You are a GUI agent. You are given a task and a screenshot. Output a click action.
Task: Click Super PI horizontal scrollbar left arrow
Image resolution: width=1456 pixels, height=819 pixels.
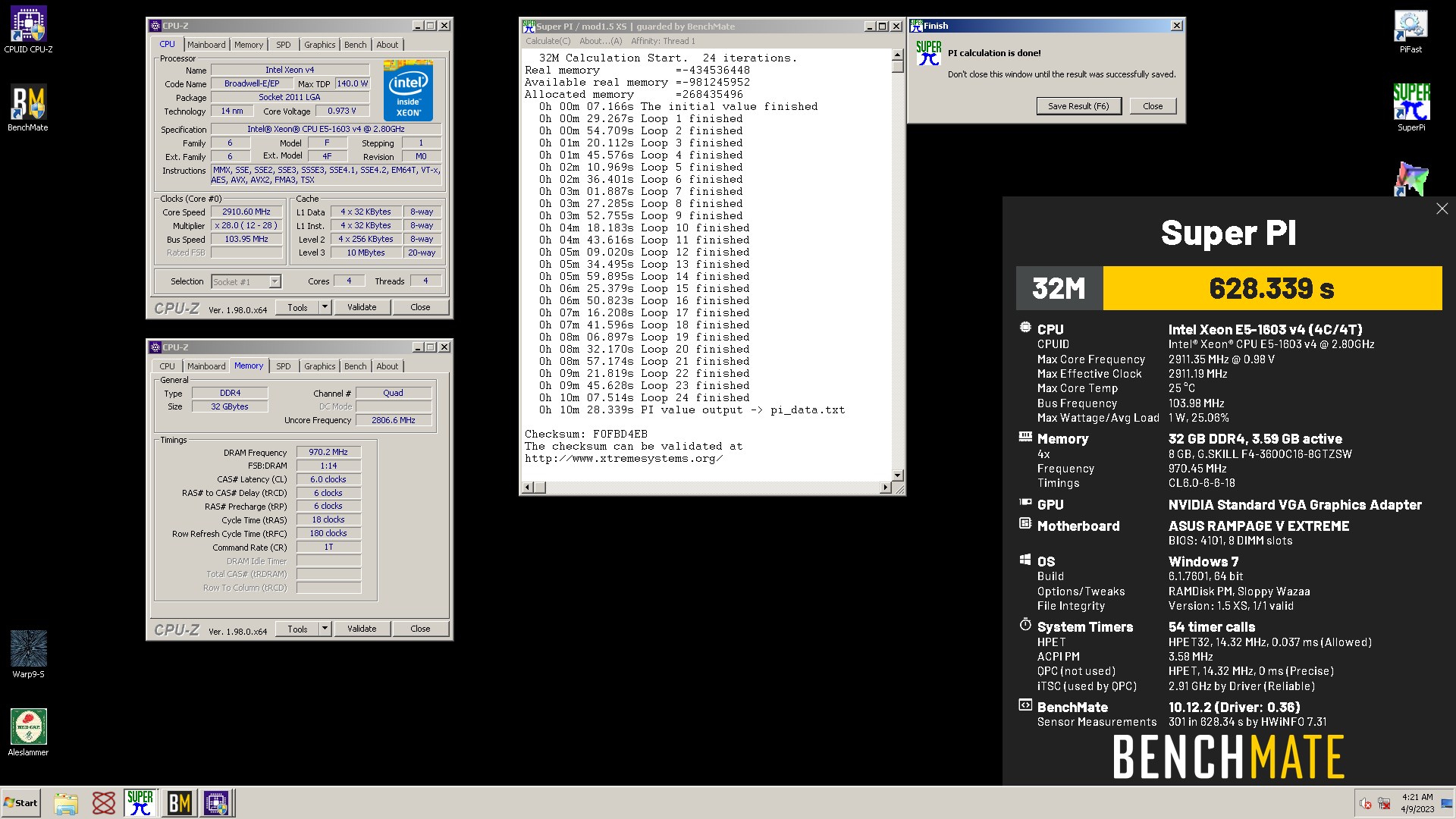click(x=529, y=488)
